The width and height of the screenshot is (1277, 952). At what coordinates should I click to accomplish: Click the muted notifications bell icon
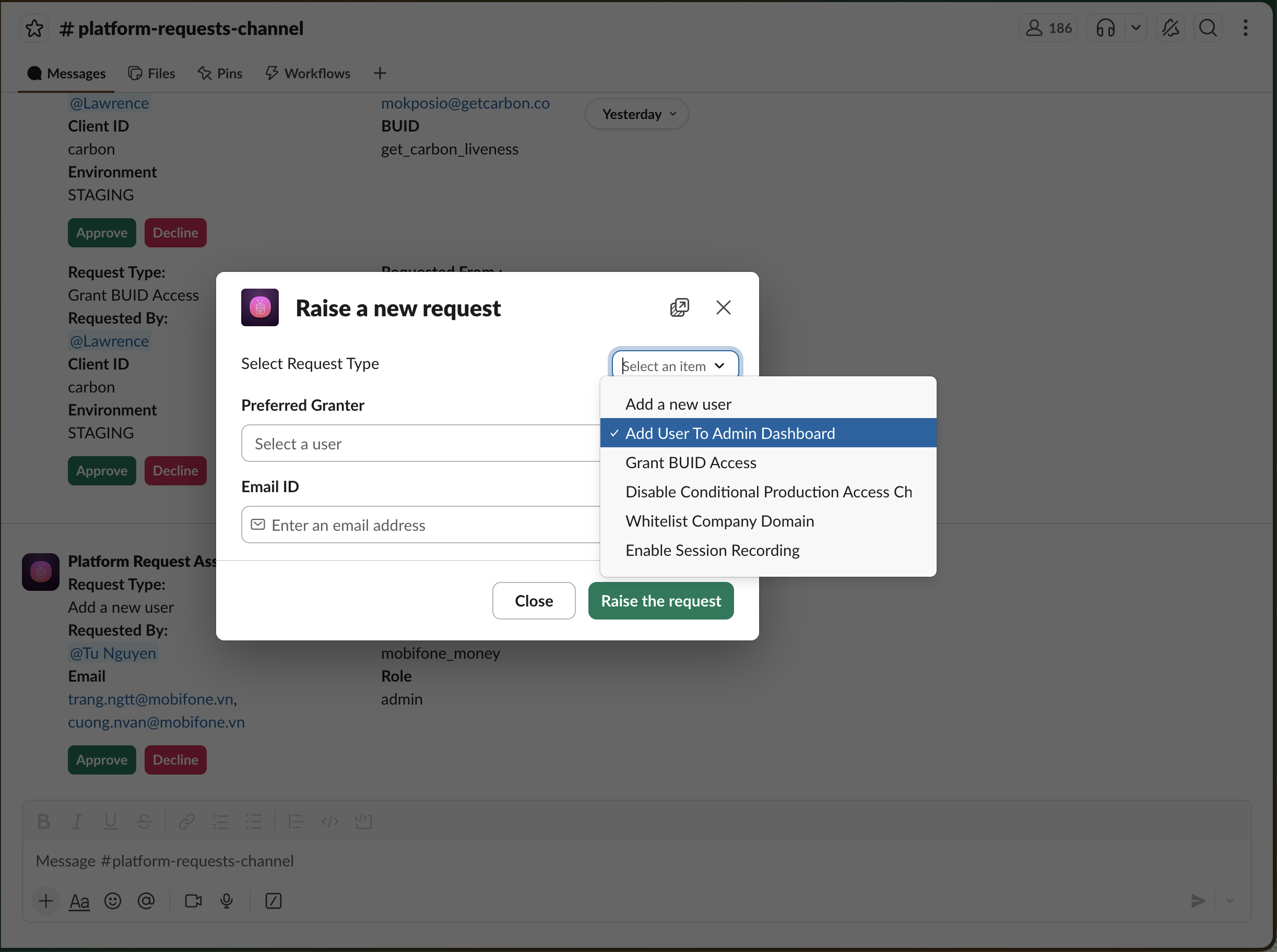[1170, 28]
